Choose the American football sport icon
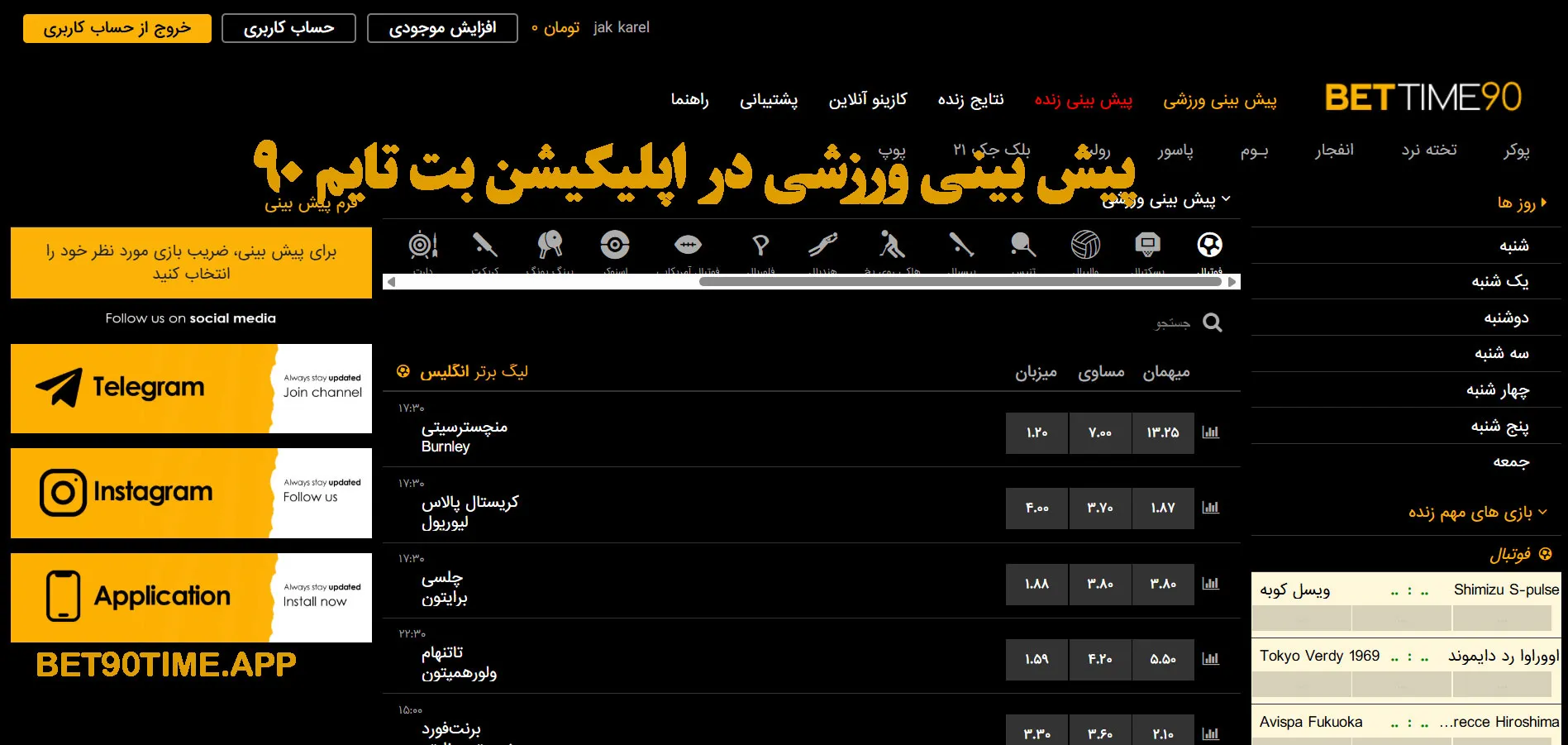1568x745 pixels. [x=688, y=246]
